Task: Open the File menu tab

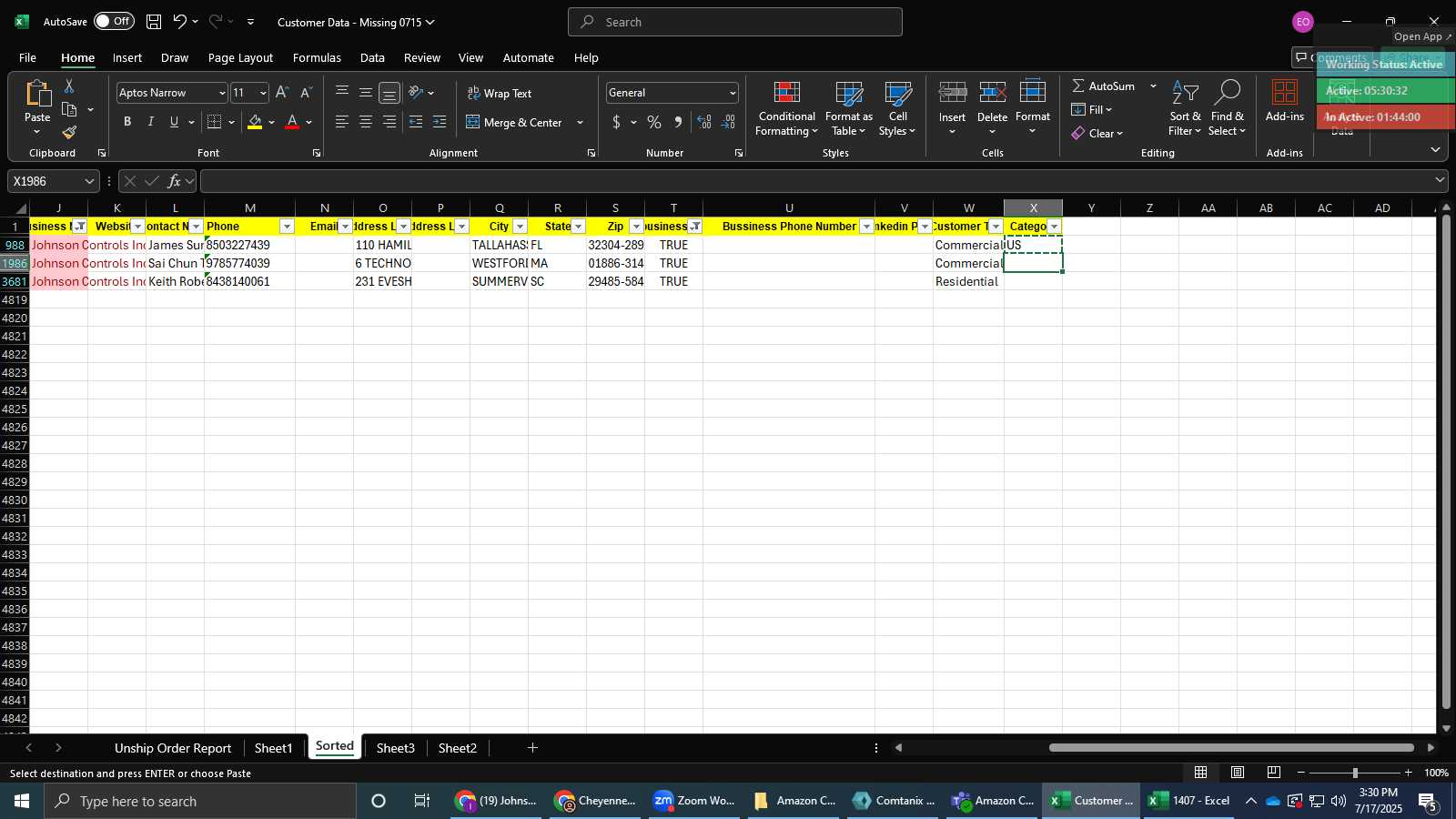Action: (x=27, y=57)
